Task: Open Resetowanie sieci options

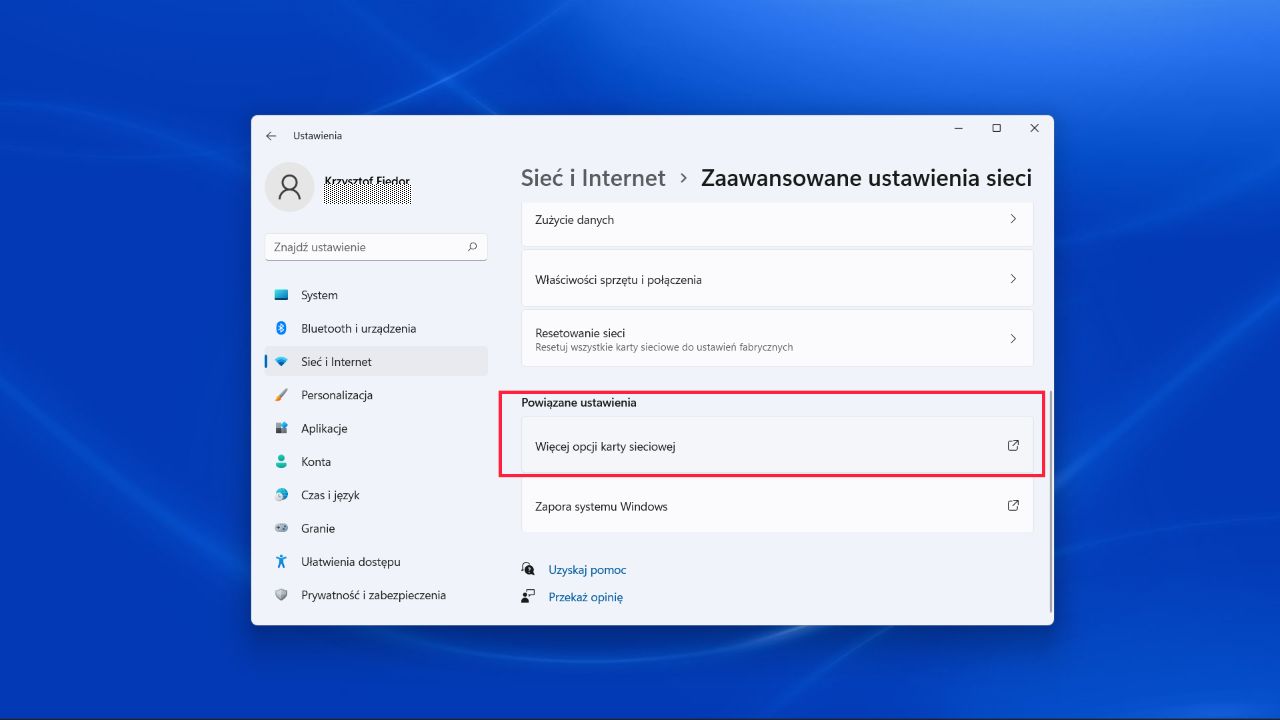Action: pyautogui.click(x=777, y=338)
